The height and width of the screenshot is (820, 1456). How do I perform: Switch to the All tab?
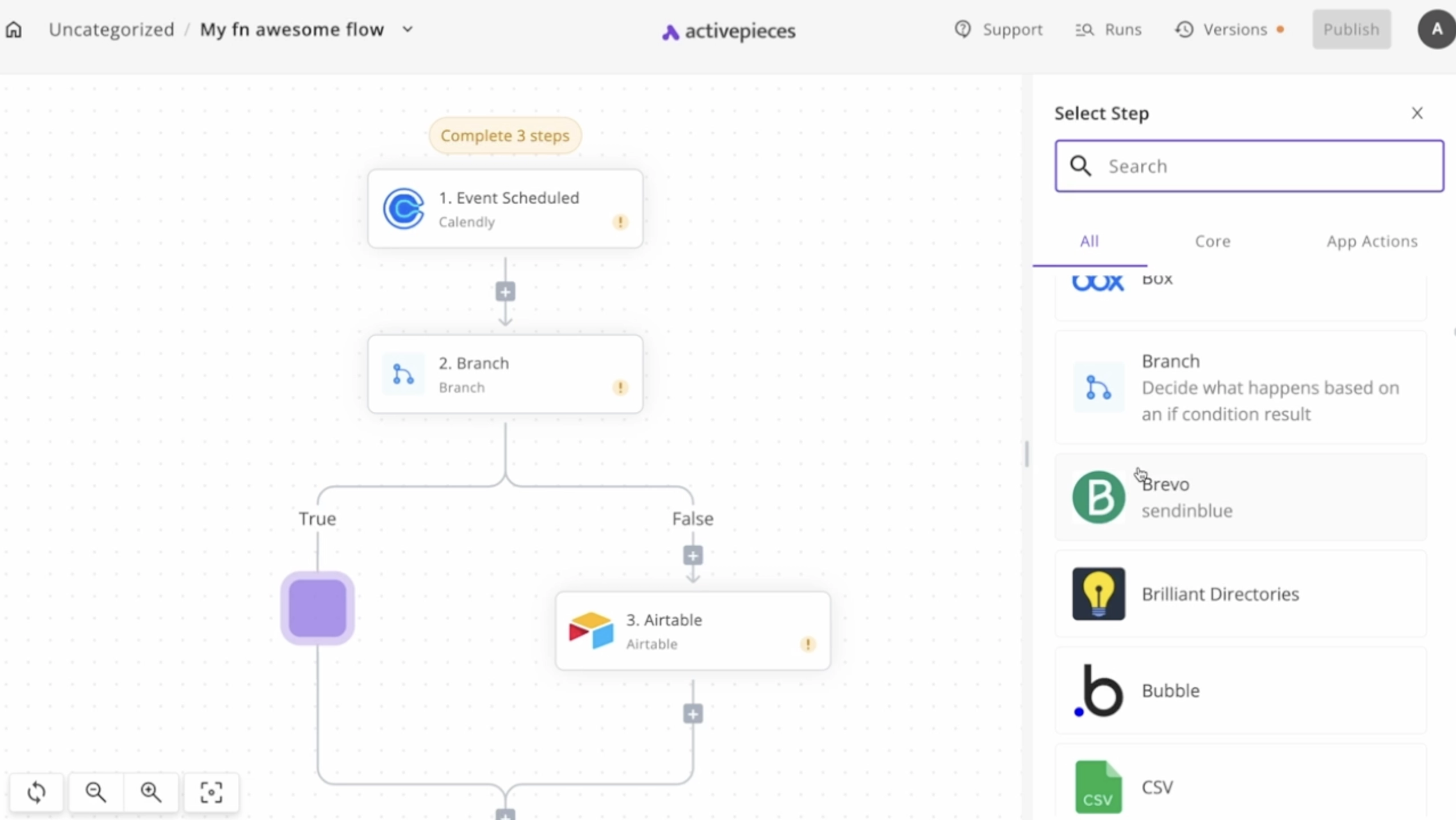[1089, 241]
